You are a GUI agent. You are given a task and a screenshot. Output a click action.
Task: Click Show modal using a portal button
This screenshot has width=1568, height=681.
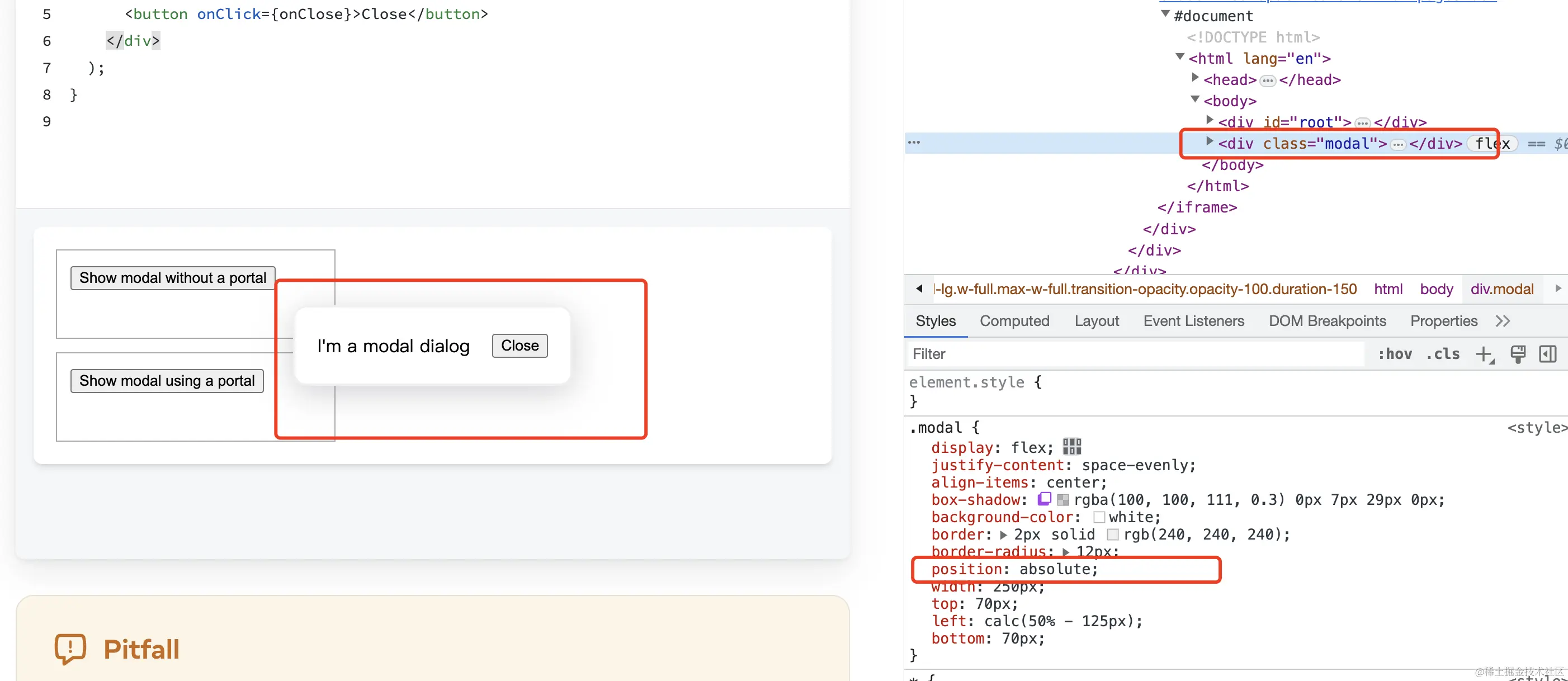pyautogui.click(x=167, y=380)
